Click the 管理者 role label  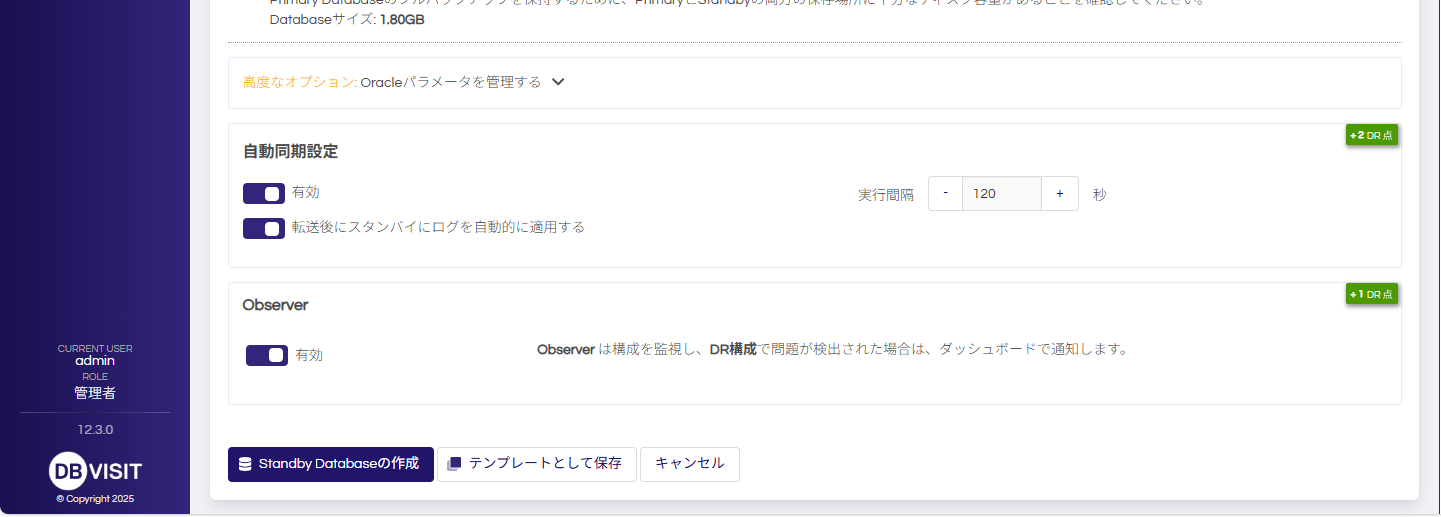tap(95, 393)
